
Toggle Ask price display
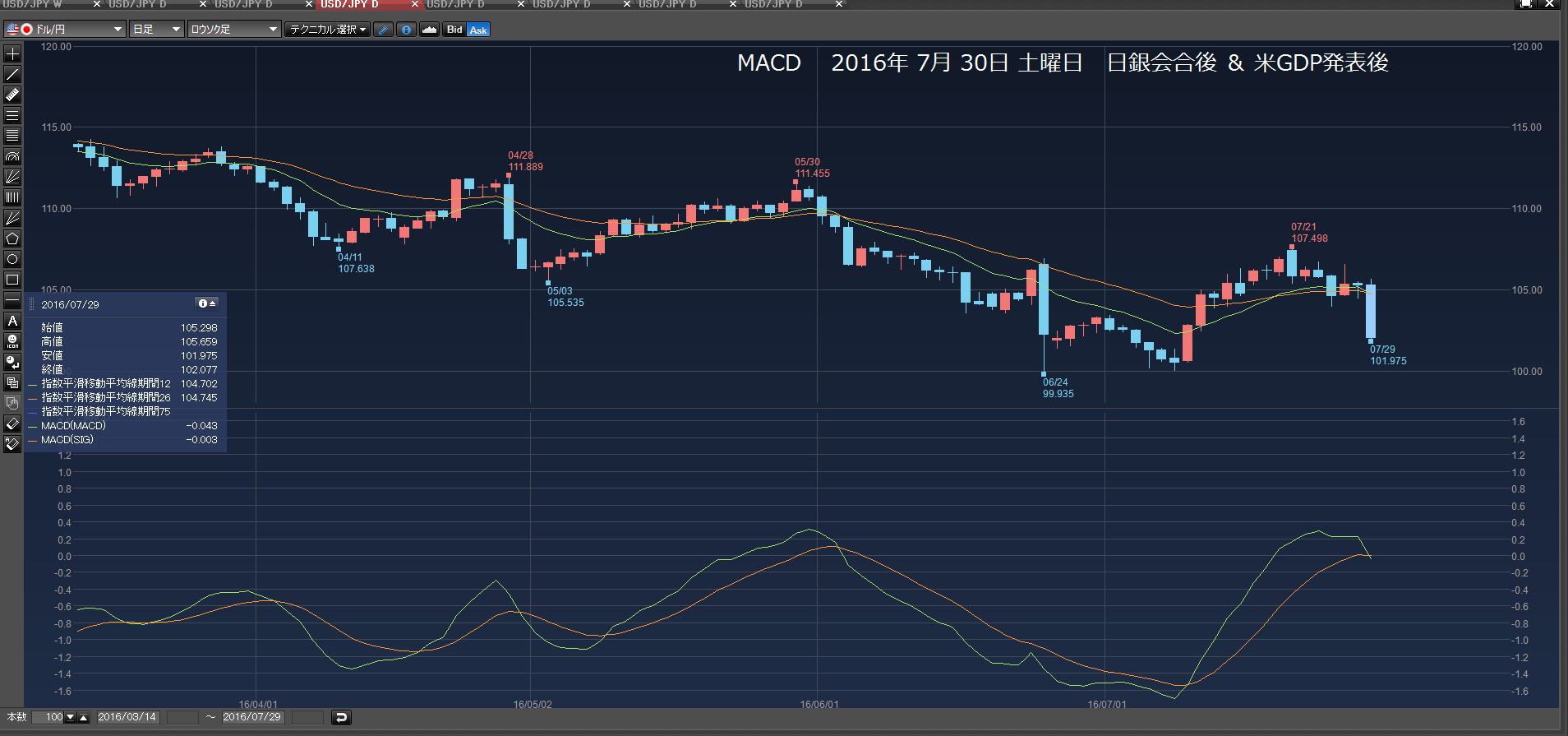coord(478,30)
